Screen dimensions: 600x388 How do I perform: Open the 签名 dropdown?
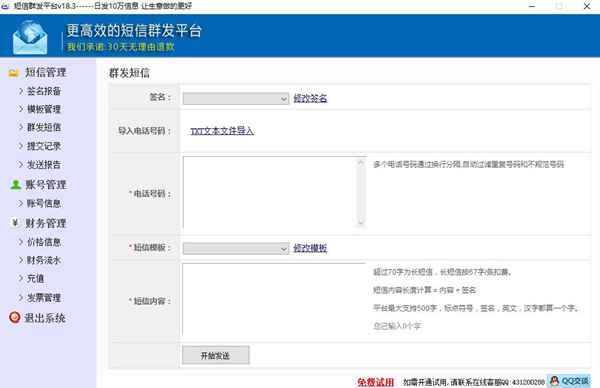tap(236, 99)
